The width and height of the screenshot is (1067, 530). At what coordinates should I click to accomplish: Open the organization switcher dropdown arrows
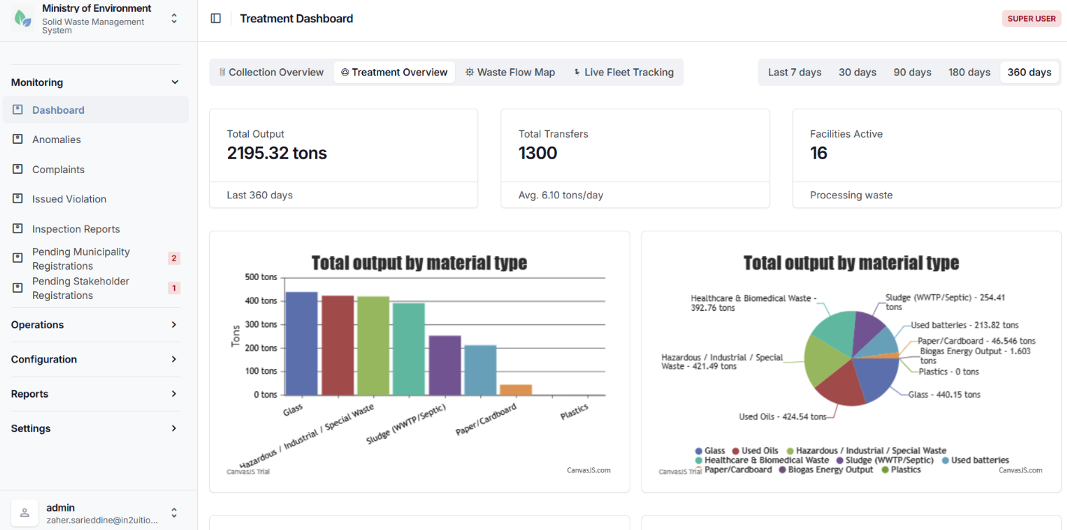pos(174,18)
